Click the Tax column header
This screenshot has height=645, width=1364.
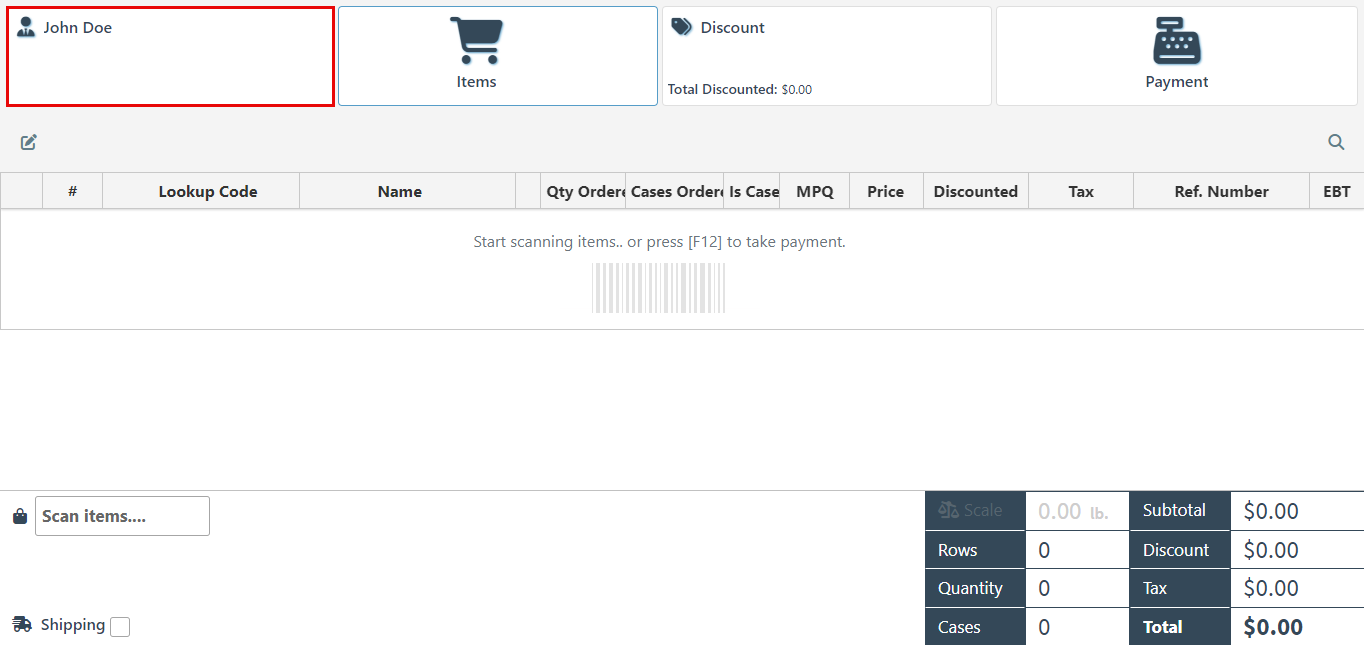[x=1080, y=192]
